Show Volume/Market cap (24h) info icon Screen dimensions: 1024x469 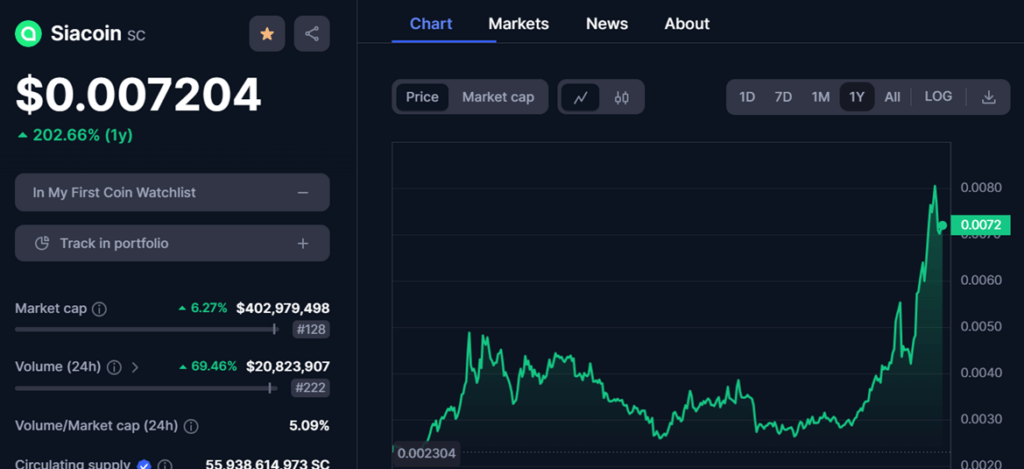[191, 427]
